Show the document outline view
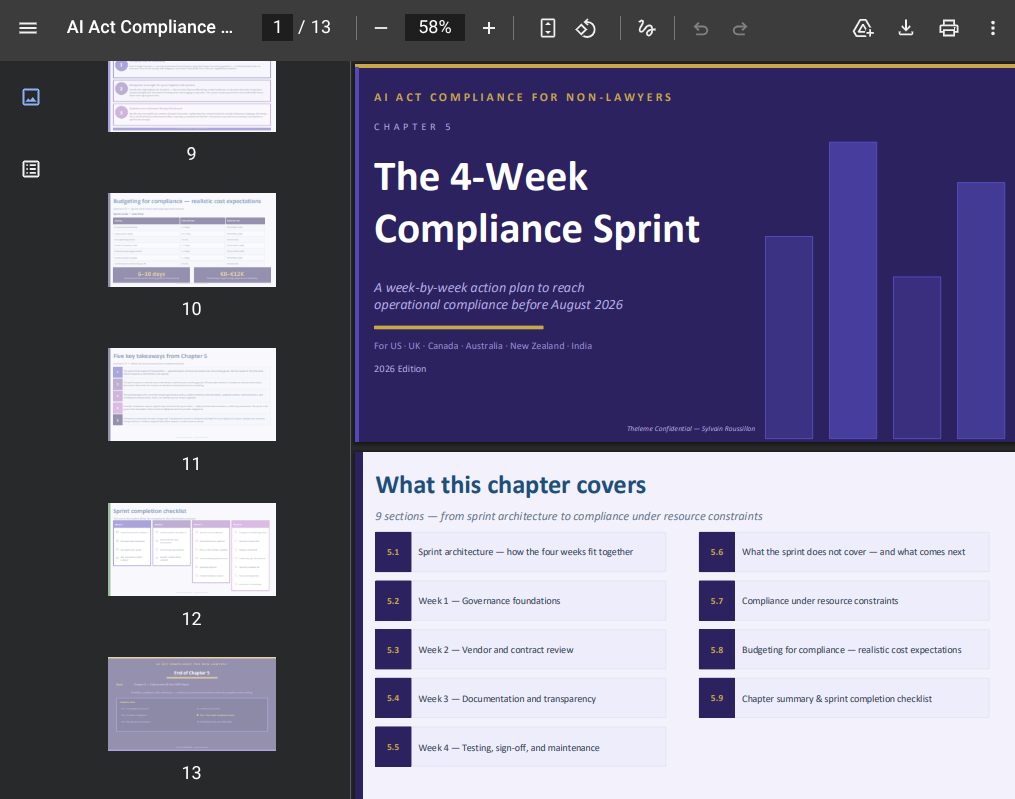This screenshot has width=1015, height=799. click(30, 169)
